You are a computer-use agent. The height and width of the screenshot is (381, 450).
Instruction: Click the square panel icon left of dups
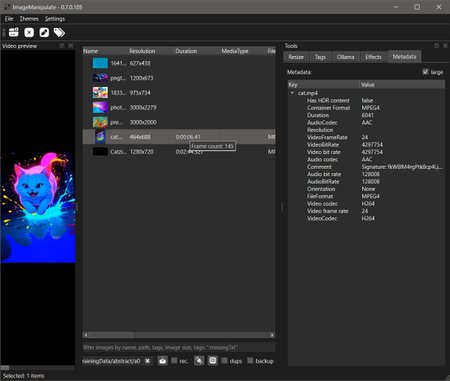(x=213, y=361)
